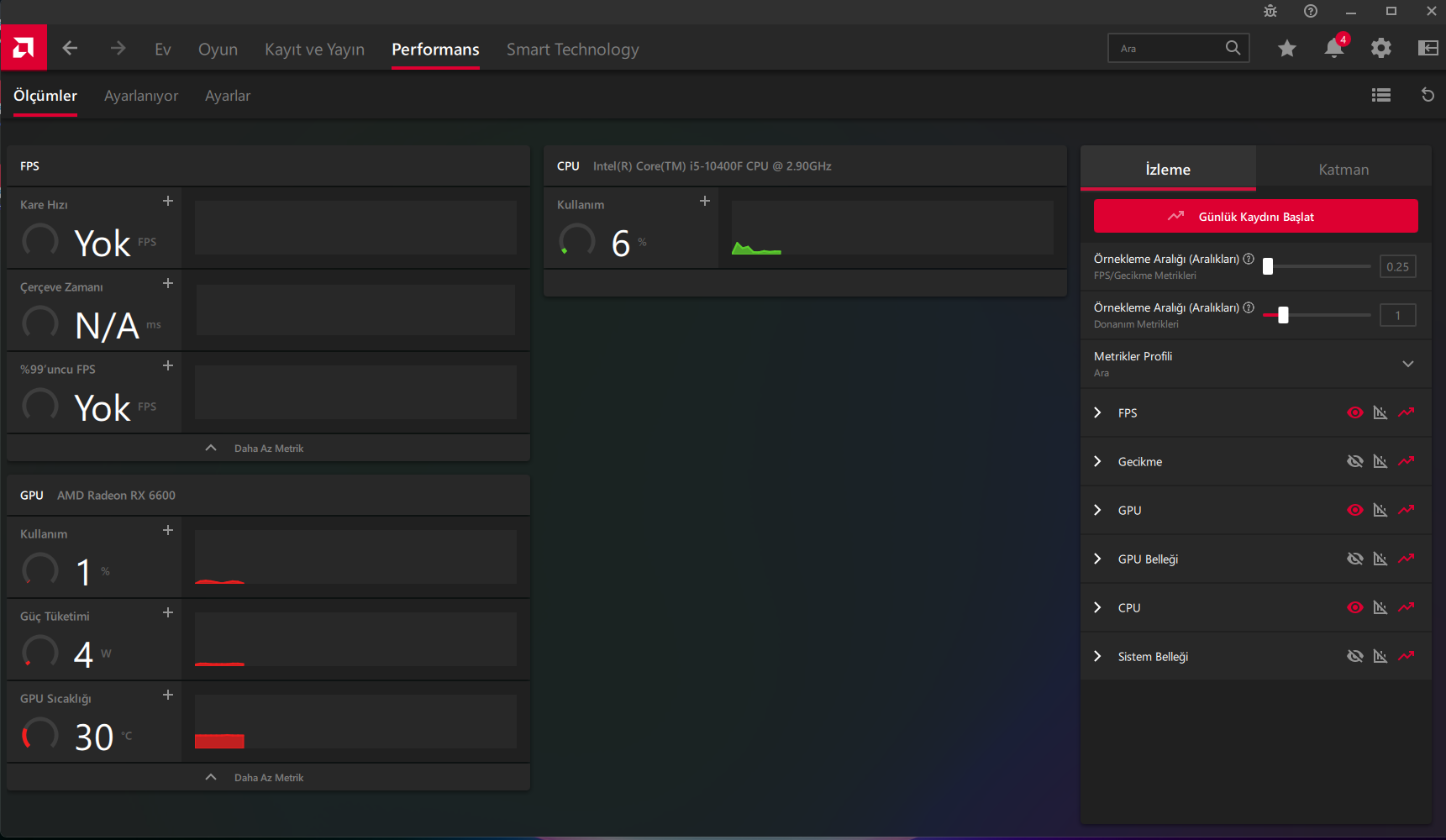Toggle graph icon for Gecikme row
1446x840 pixels.
(1380, 461)
